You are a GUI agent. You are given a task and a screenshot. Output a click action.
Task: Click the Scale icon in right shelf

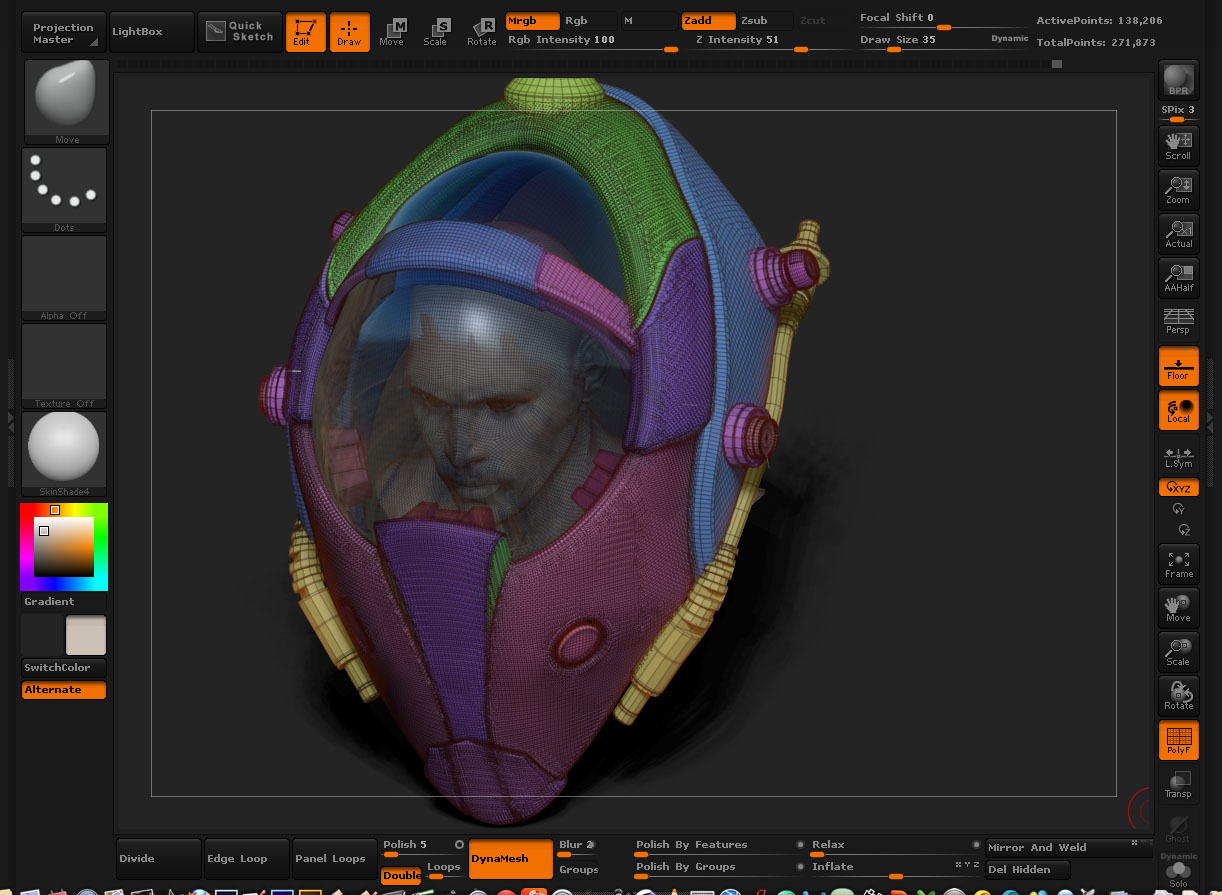point(1178,651)
